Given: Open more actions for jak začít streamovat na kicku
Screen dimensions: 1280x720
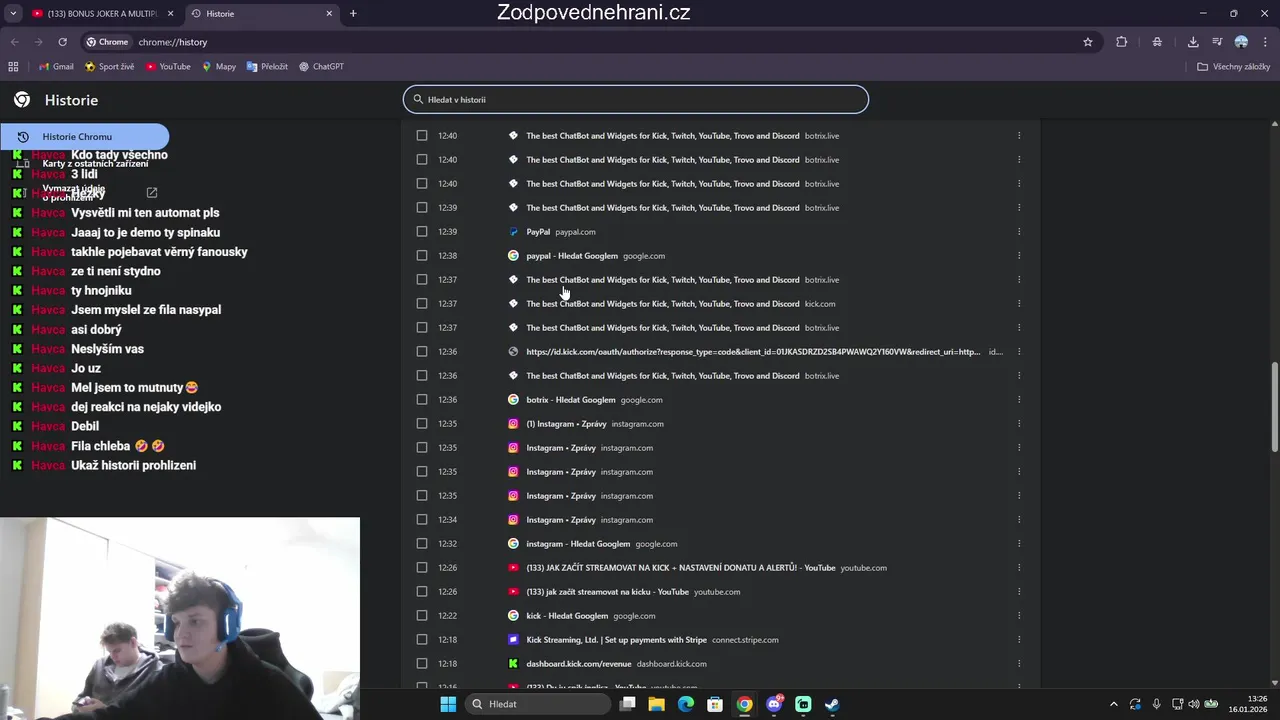Looking at the screenshot, I should 1019,592.
